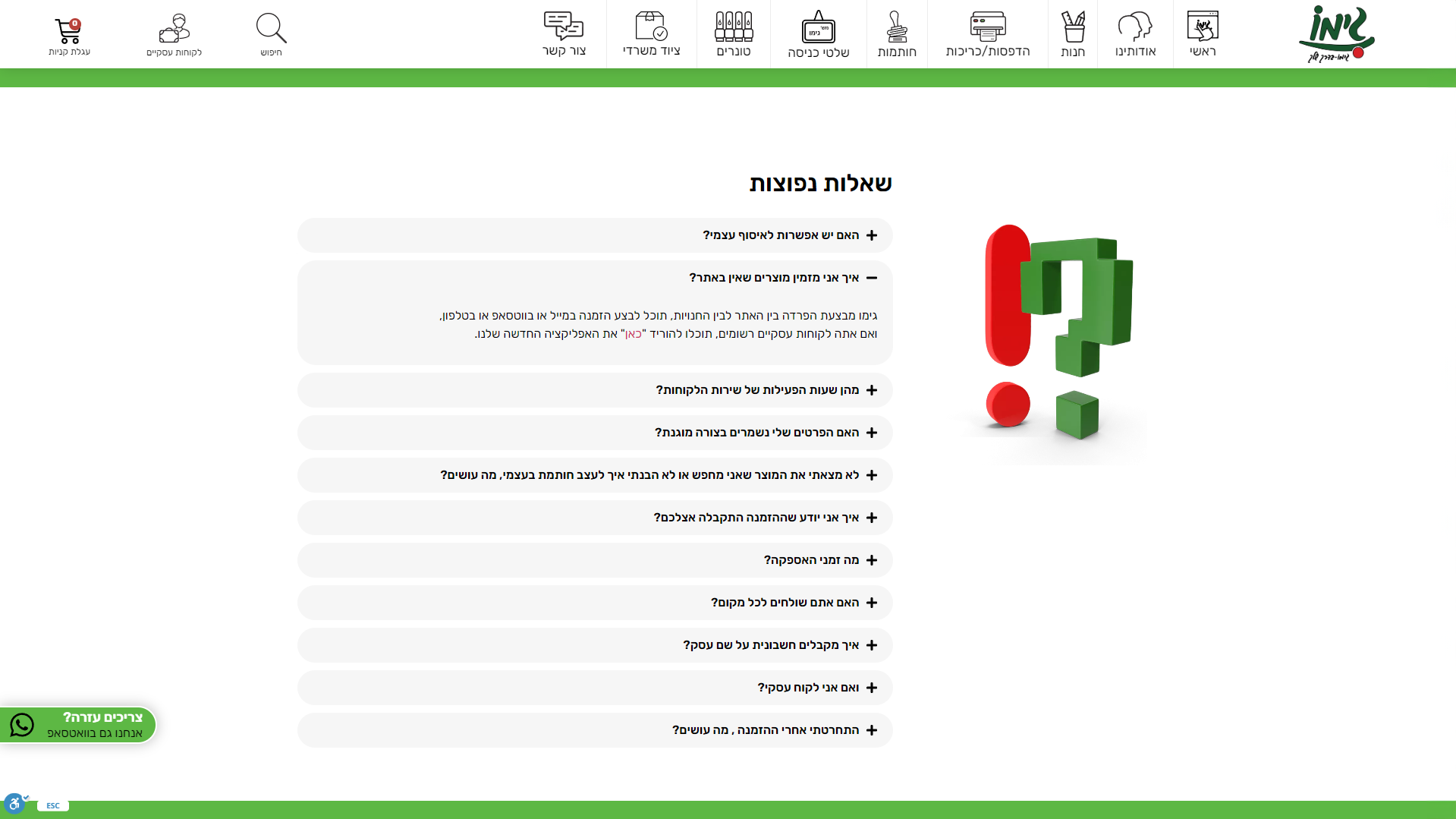This screenshot has height=819, width=1456.
Task: Click the store pencil cup icon
Action: point(1073,26)
